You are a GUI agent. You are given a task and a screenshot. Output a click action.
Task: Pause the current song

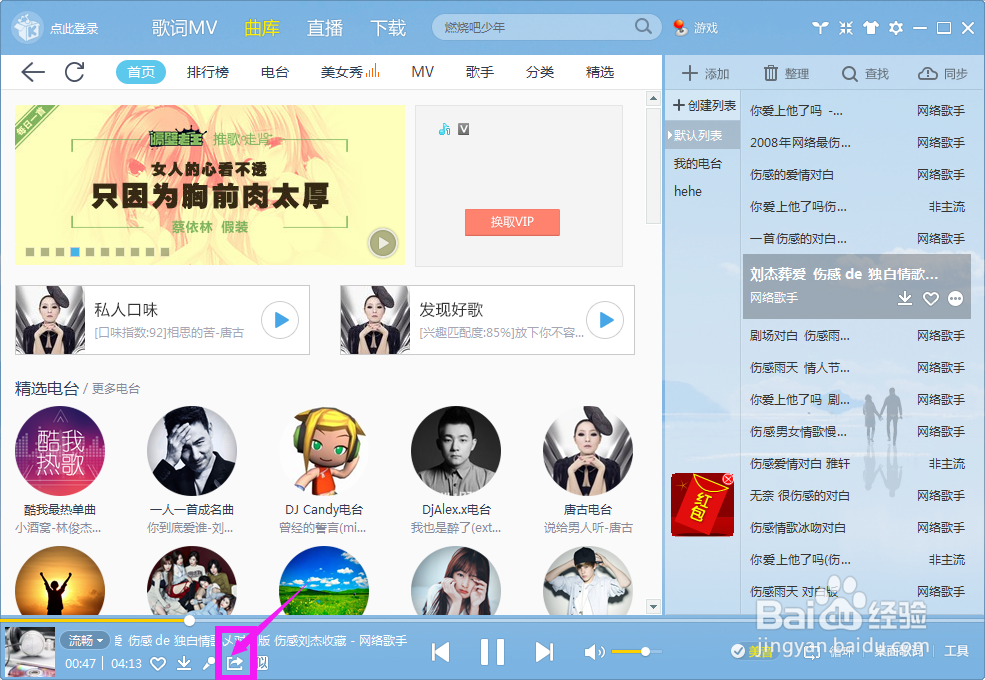coord(492,652)
